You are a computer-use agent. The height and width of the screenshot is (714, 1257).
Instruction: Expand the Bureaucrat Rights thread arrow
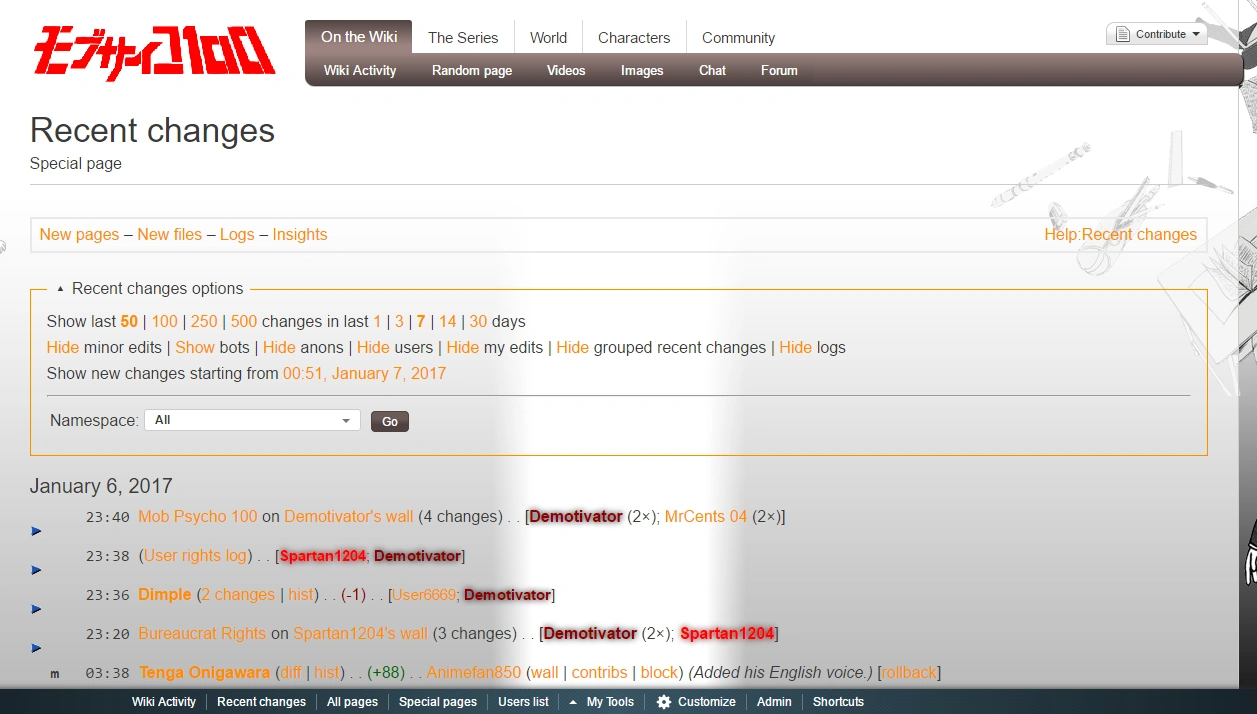point(37,648)
